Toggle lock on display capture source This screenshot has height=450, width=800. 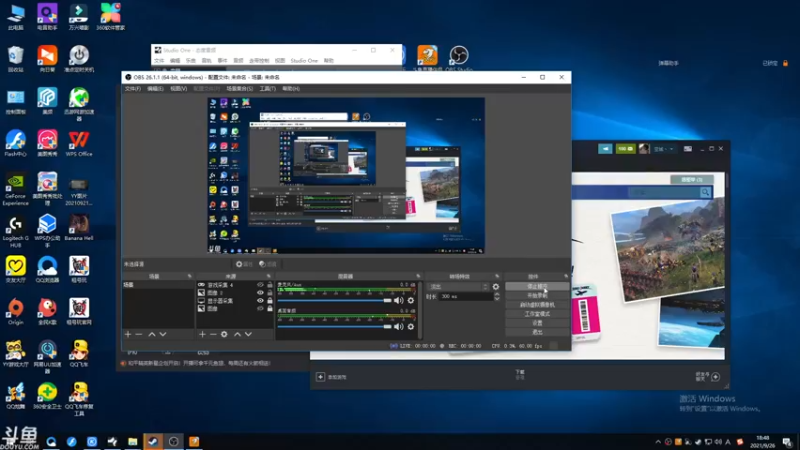click(269, 301)
